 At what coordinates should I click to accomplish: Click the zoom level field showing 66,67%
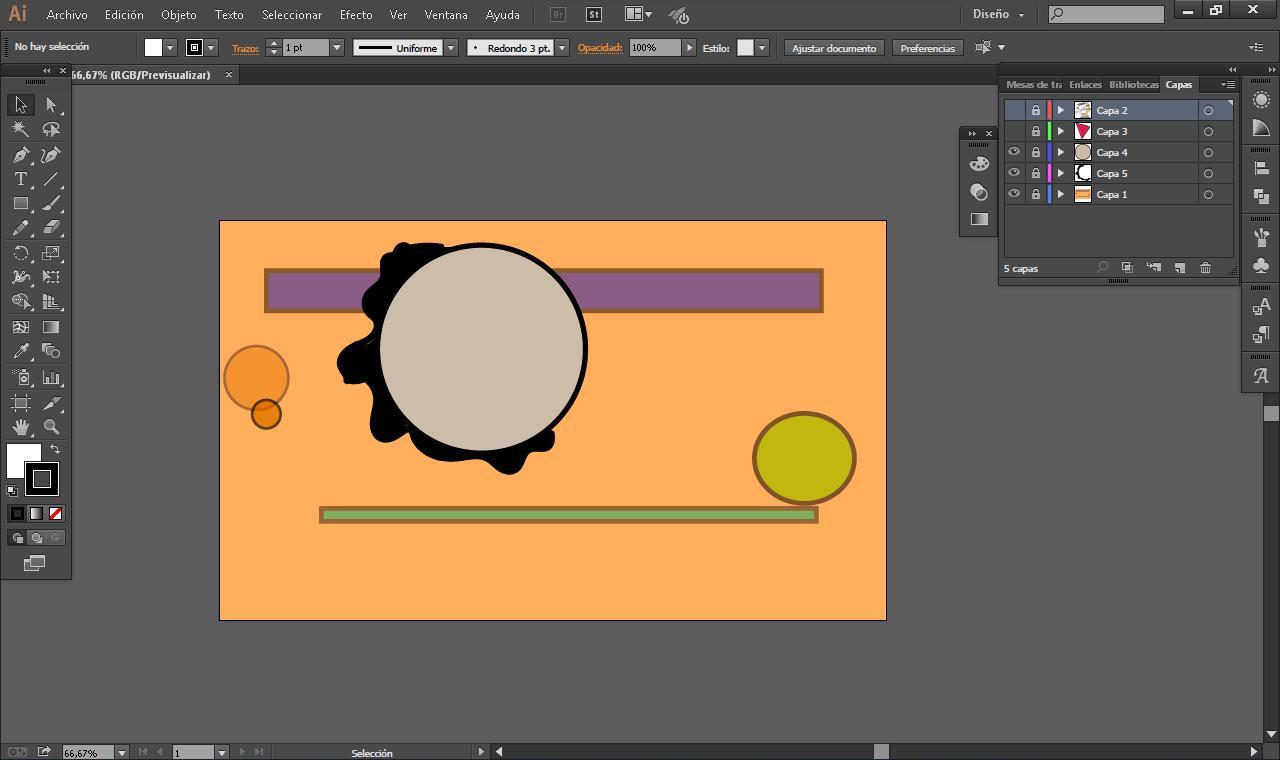click(x=88, y=752)
